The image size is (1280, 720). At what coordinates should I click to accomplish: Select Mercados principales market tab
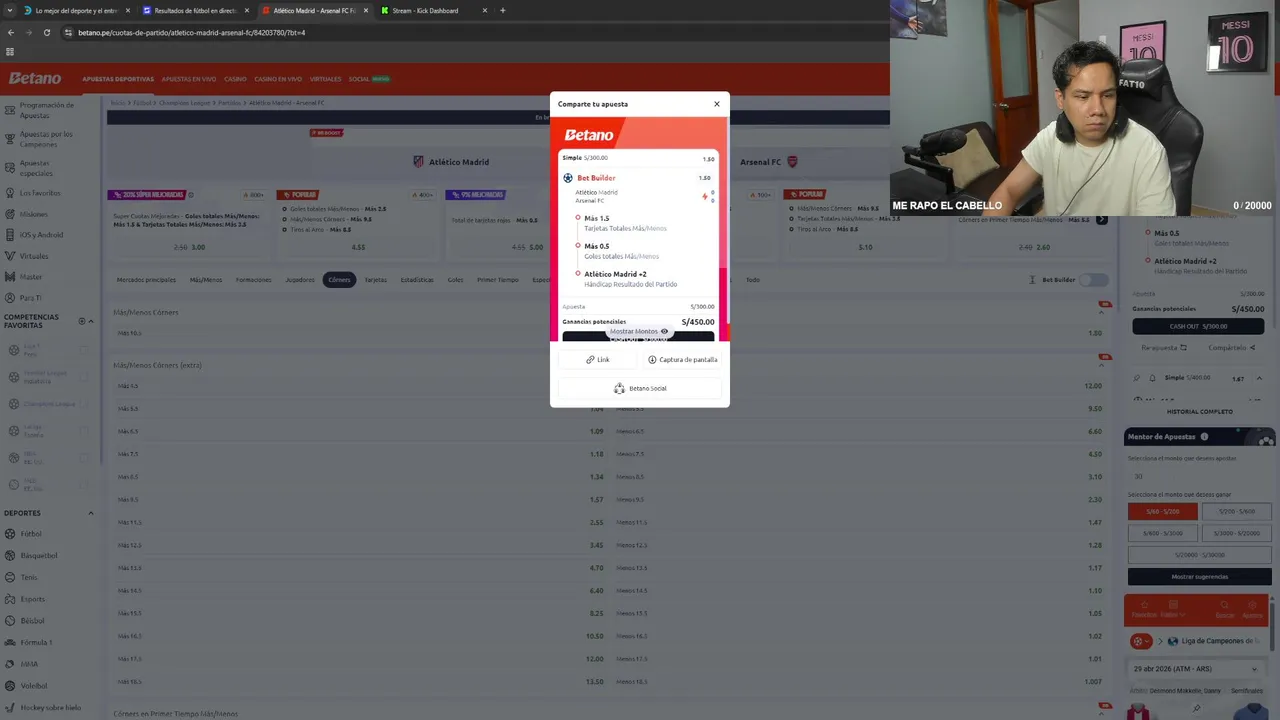click(146, 280)
